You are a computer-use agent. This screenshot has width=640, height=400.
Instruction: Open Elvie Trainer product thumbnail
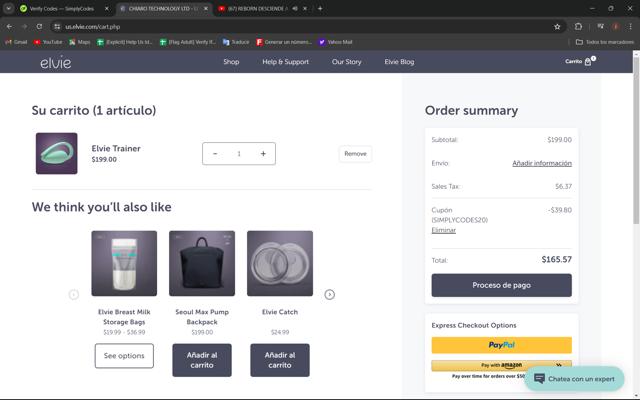56,153
